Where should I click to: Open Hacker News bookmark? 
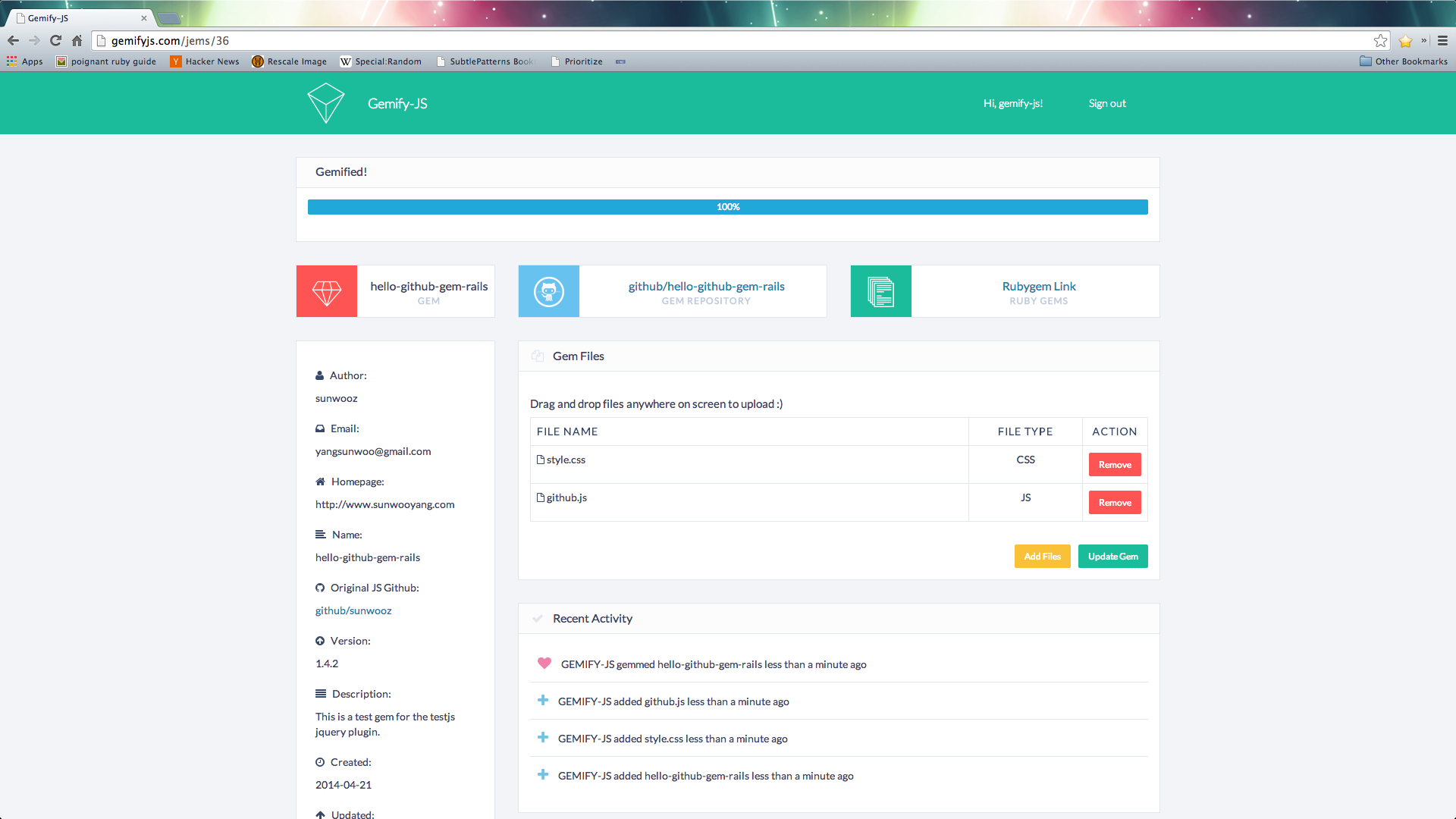coord(205,61)
